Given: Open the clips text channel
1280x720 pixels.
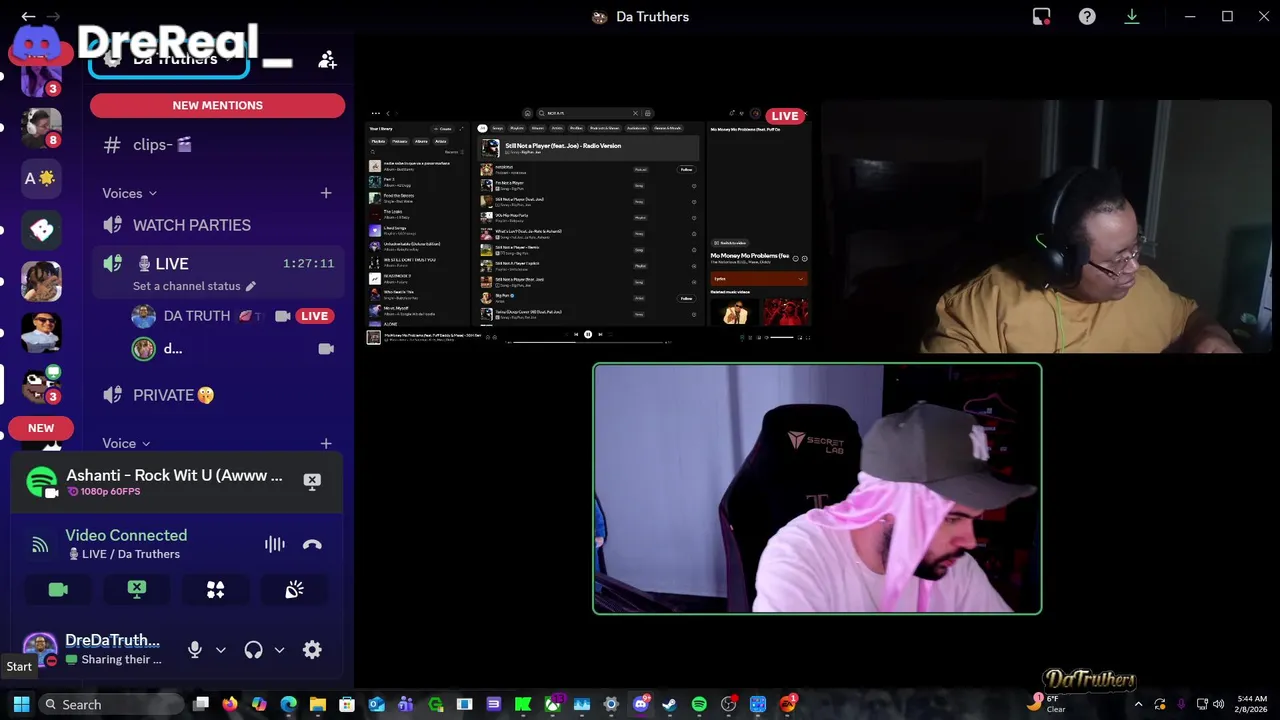Looking at the screenshot, I should click(218, 145).
